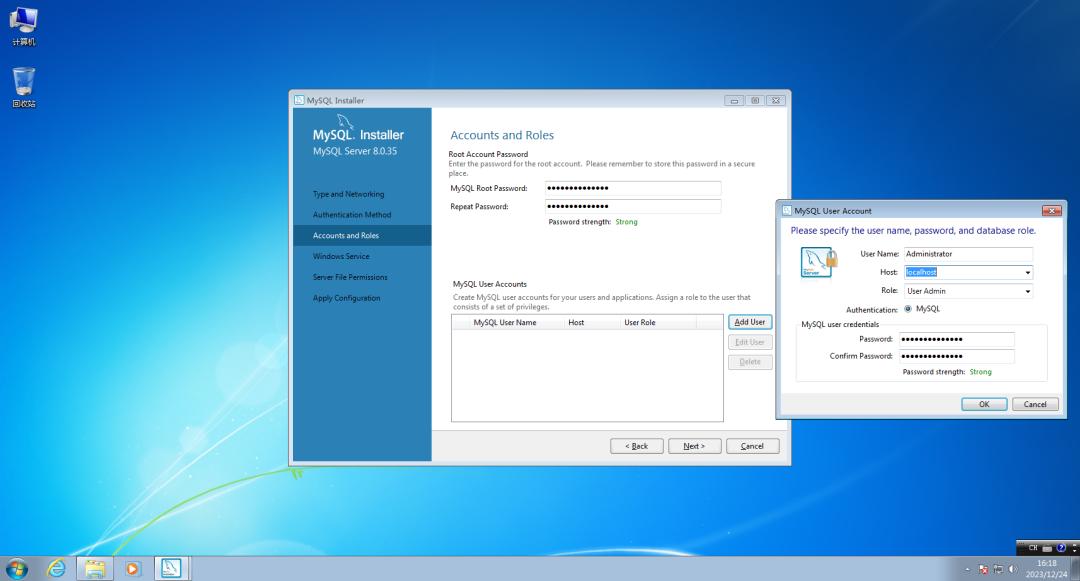1080x581 pixels.
Task: Go to Authentication Method step
Action: (352, 215)
